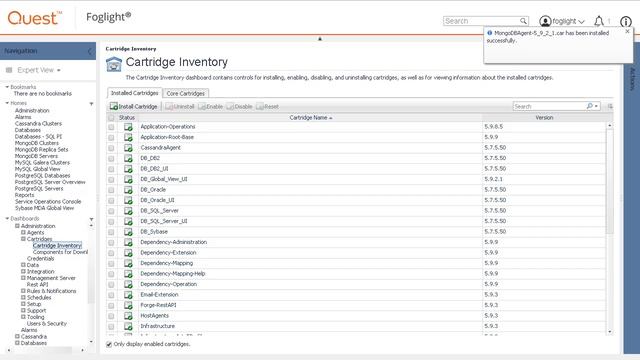Image resolution: width=640 pixels, height=360 pixels.
Task: Click status icon for Application-Root-Base row
Action: 128,138
